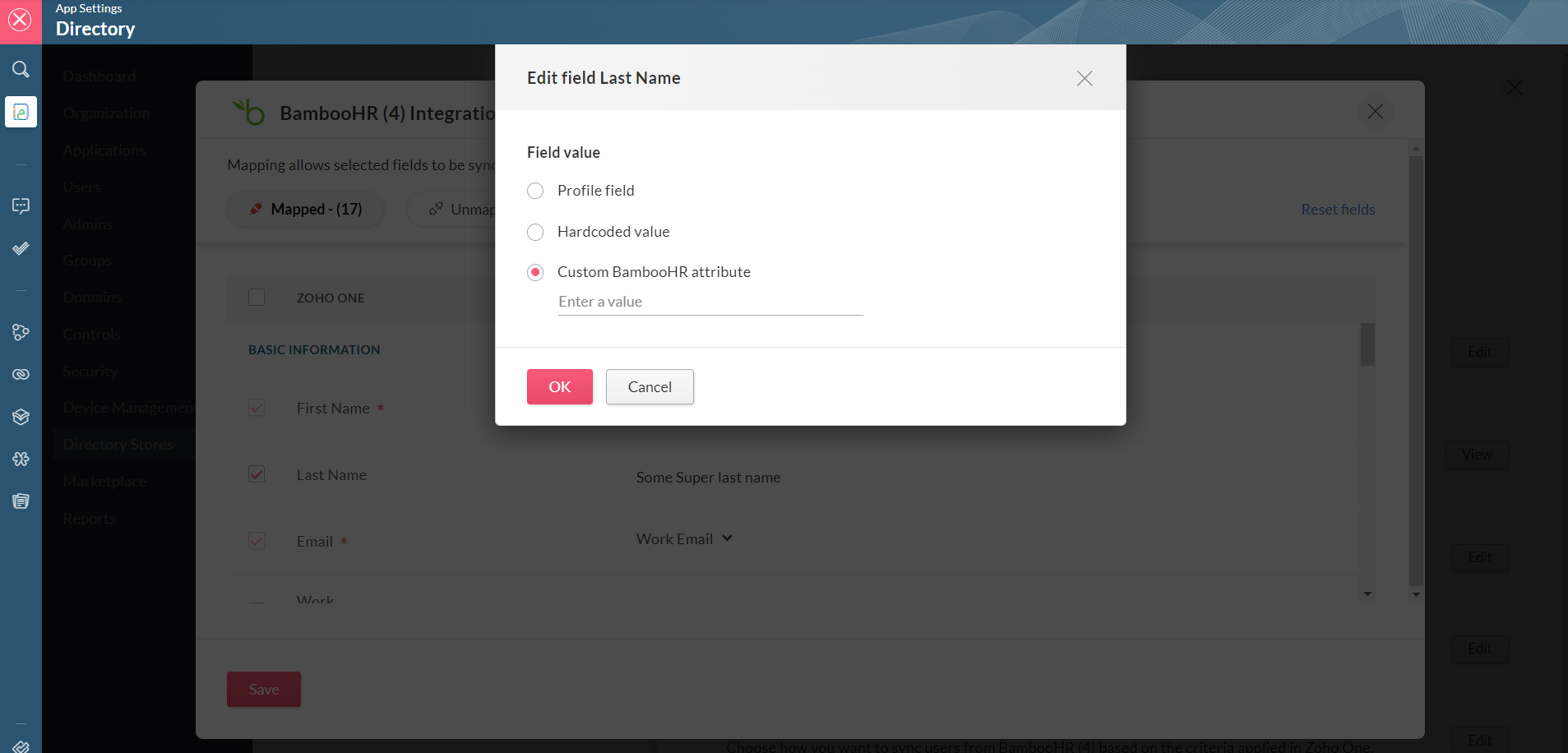1568x753 pixels.
Task: Open the list document icon in the left rail
Action: pyautogui.click(x=21, y=501)
